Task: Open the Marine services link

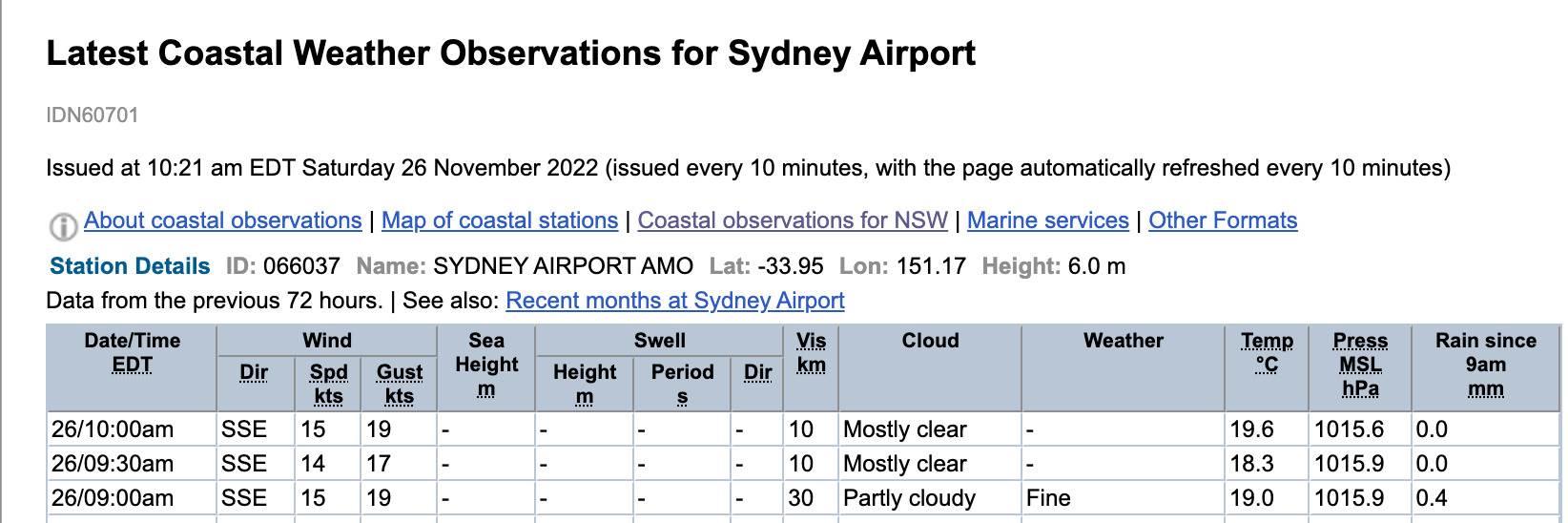Action: pos(1047,220)
